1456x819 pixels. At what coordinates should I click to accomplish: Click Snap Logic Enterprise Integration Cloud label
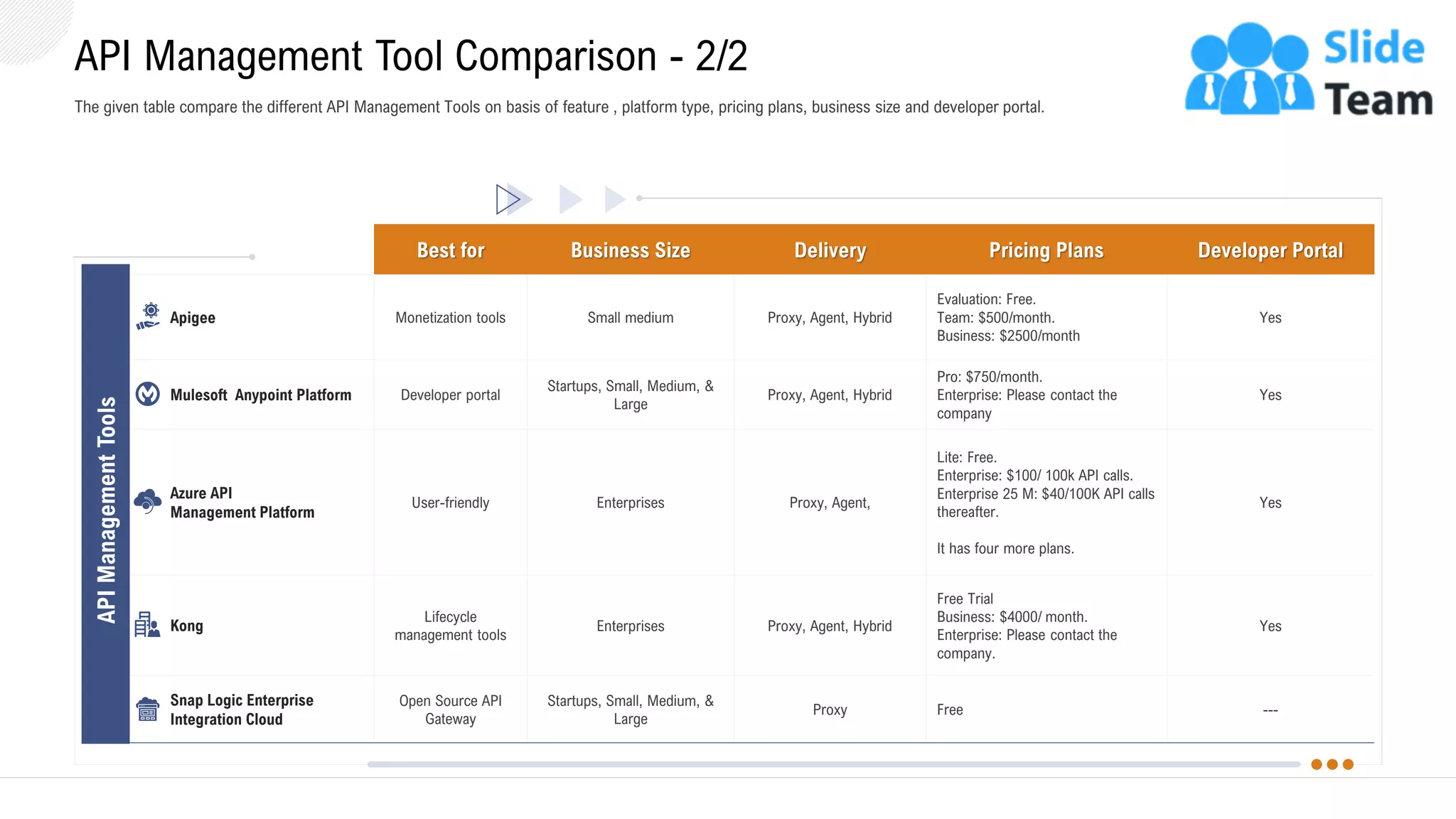[242, 710]
